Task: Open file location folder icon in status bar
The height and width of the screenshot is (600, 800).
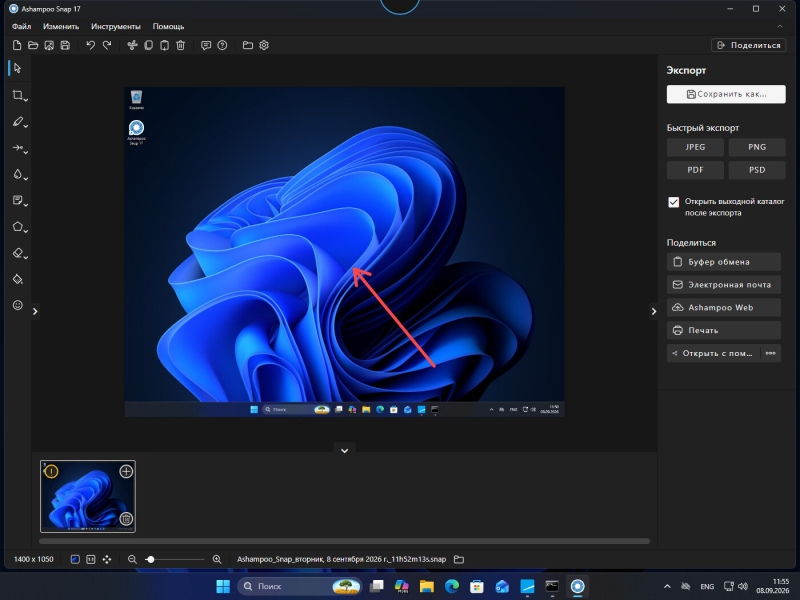Action: coord(459,559)
